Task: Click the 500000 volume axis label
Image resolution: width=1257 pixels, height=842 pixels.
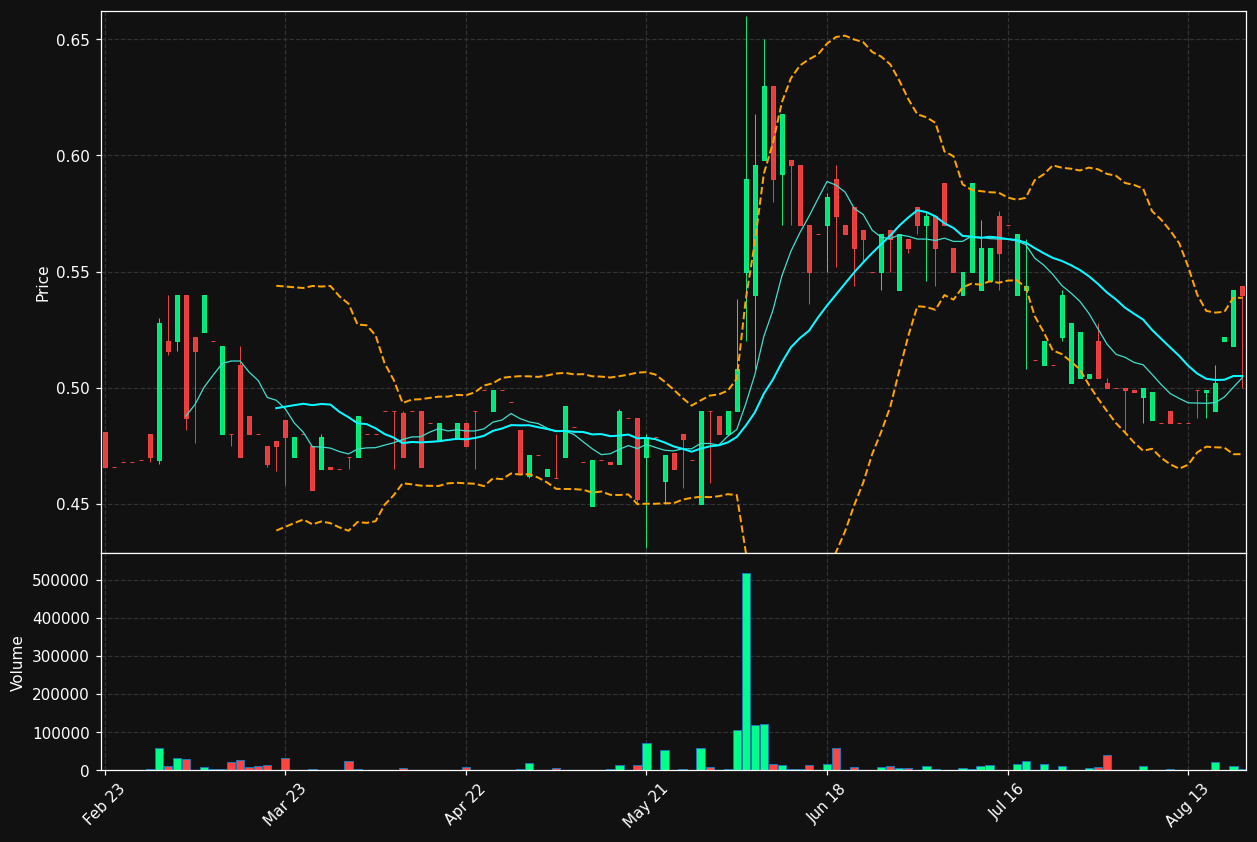Action: [x=63, y=581]
